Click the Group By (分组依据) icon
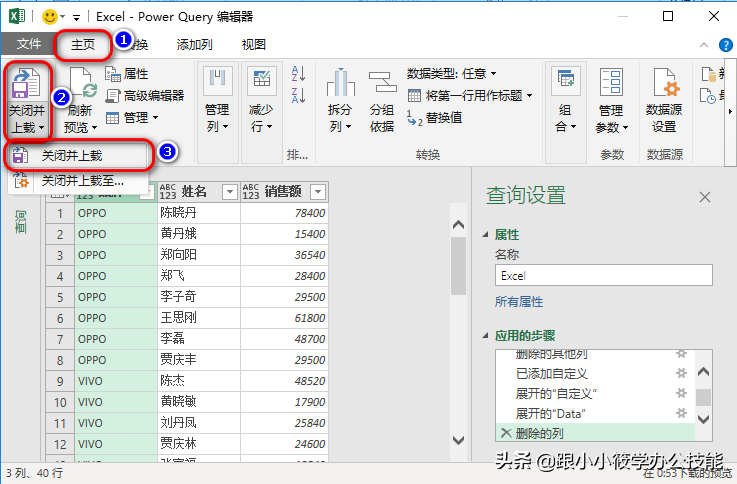 pos(381,86)
